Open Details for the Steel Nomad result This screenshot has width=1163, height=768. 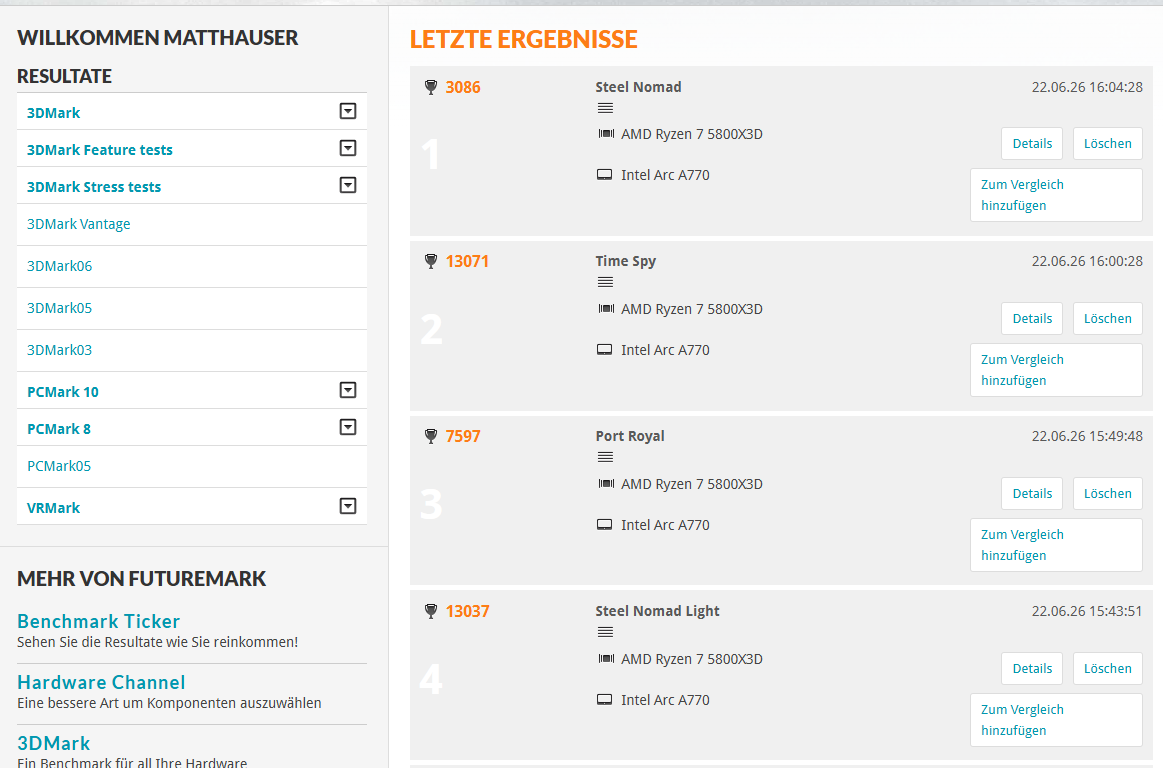click(1032, 144)
